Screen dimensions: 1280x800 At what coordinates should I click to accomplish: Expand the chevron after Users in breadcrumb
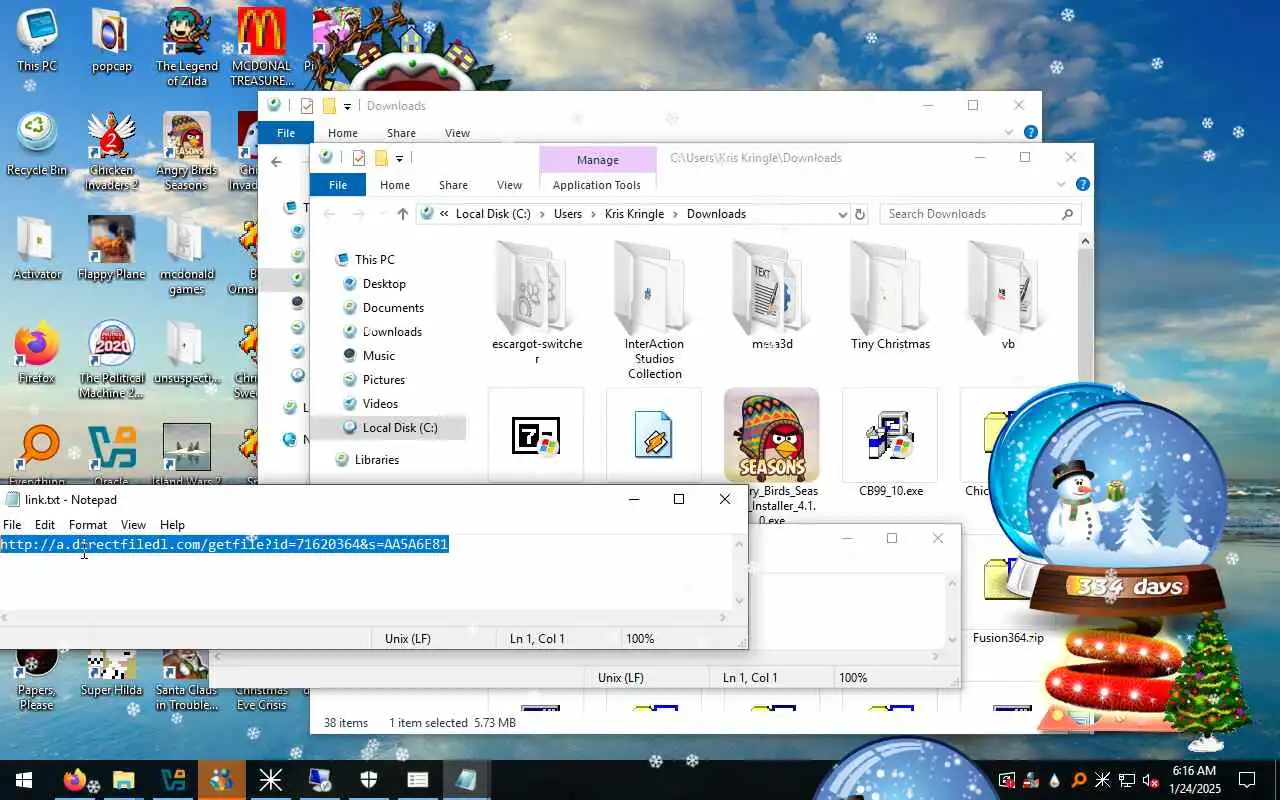[x=593, y=214]
